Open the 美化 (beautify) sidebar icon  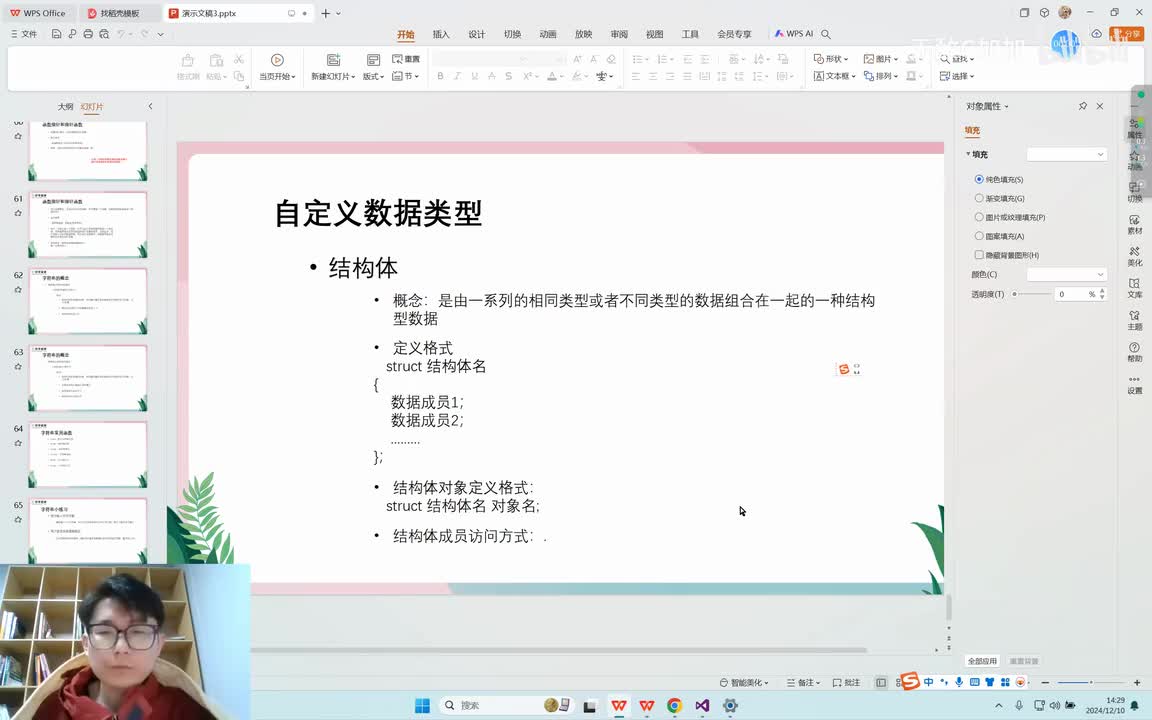coord(1134,256)
